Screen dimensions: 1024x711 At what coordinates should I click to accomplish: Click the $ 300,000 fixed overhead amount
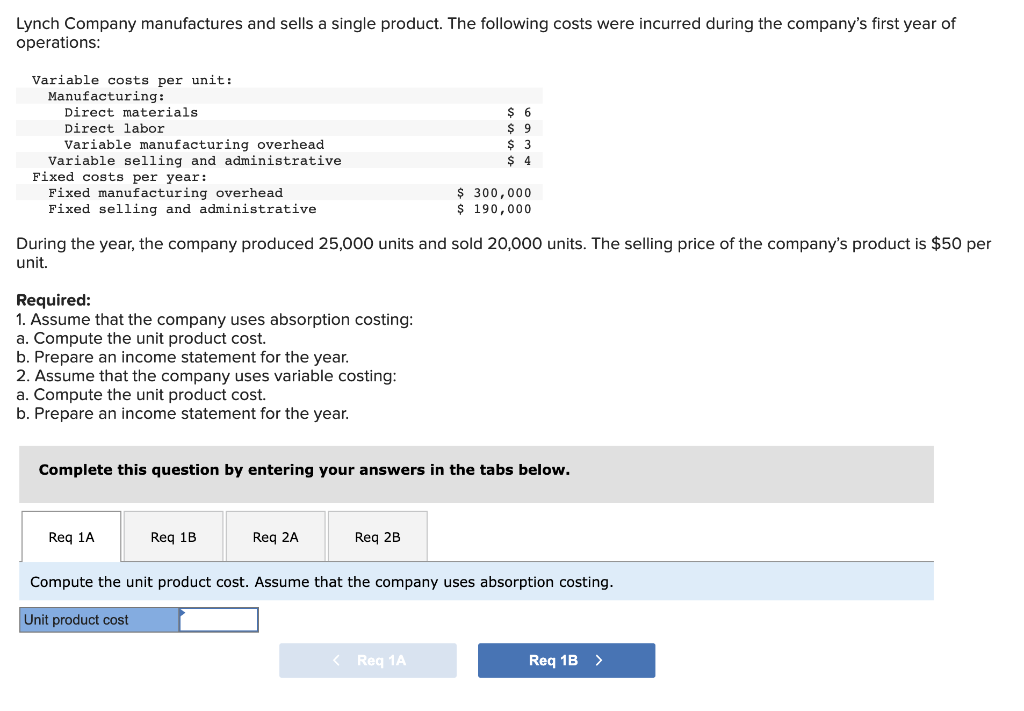(x=494, y=193)
